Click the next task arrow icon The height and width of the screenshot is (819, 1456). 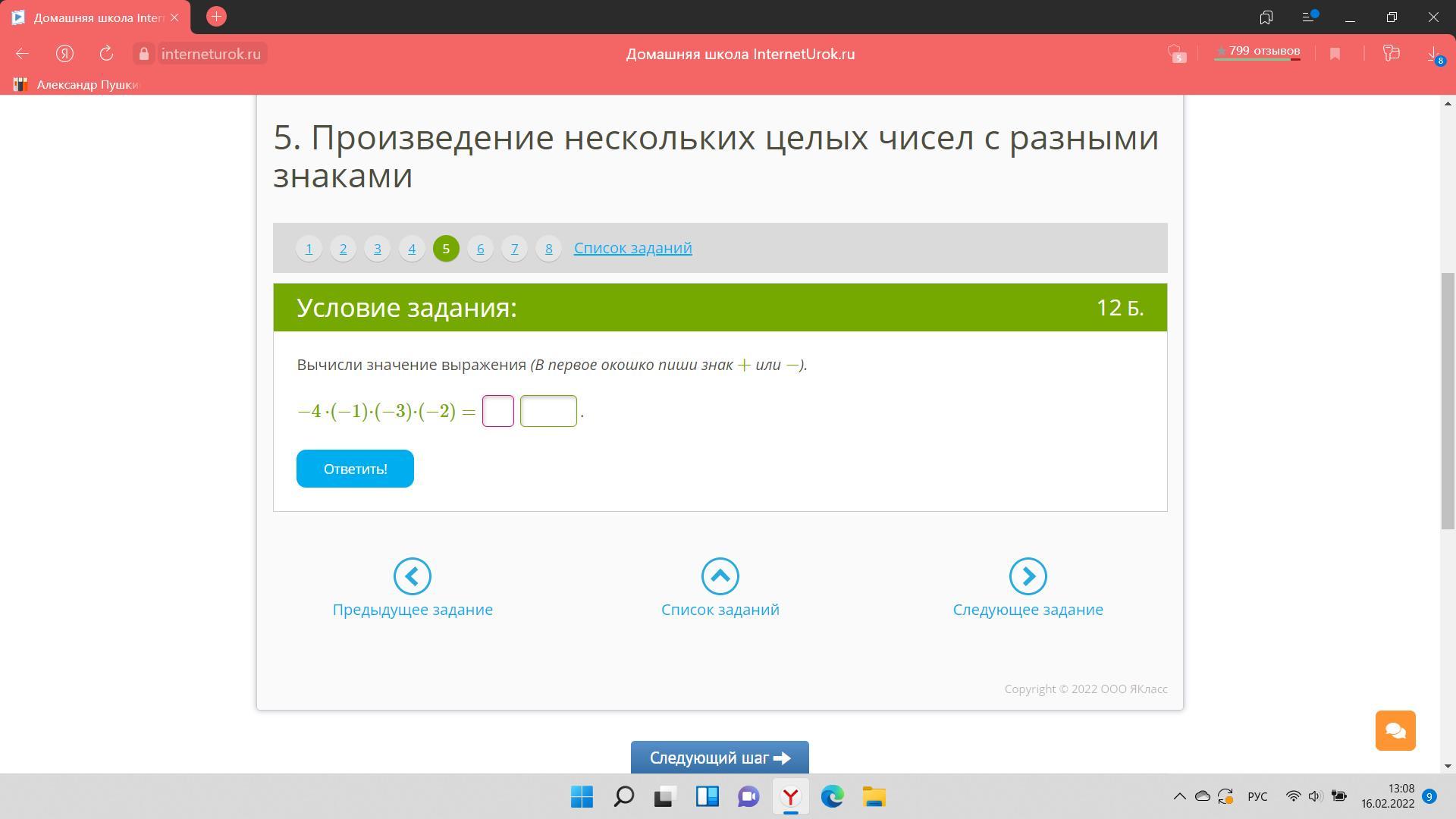pos(1028,576)
